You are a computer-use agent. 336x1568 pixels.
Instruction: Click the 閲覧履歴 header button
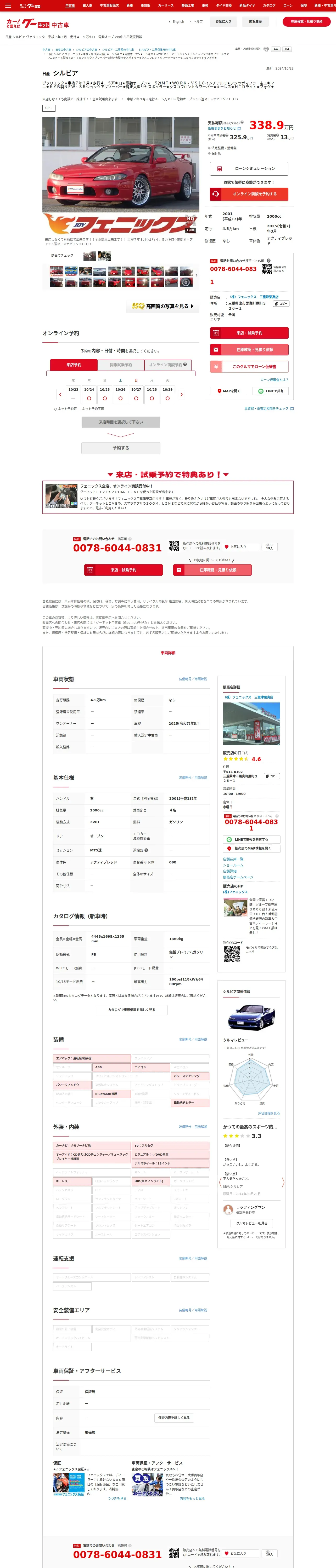(255, 21)
